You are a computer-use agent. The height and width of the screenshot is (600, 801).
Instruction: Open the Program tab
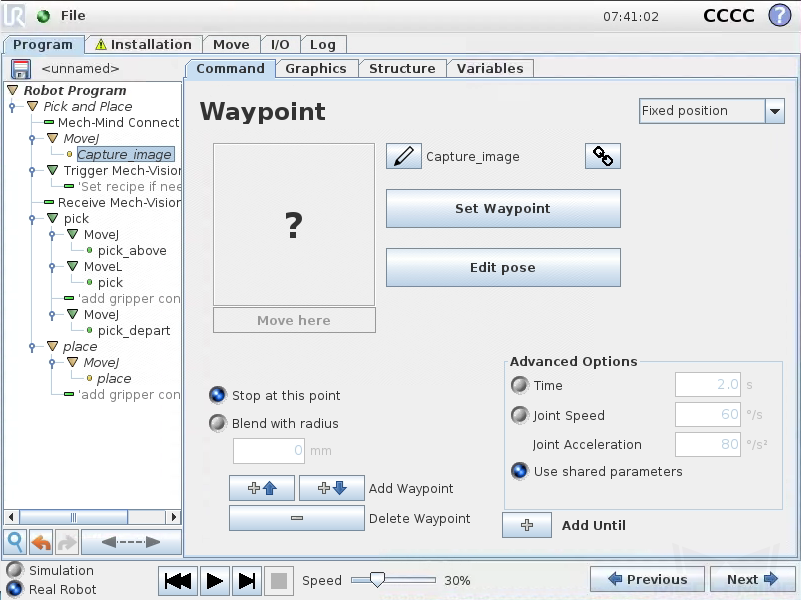click(43, 44)
